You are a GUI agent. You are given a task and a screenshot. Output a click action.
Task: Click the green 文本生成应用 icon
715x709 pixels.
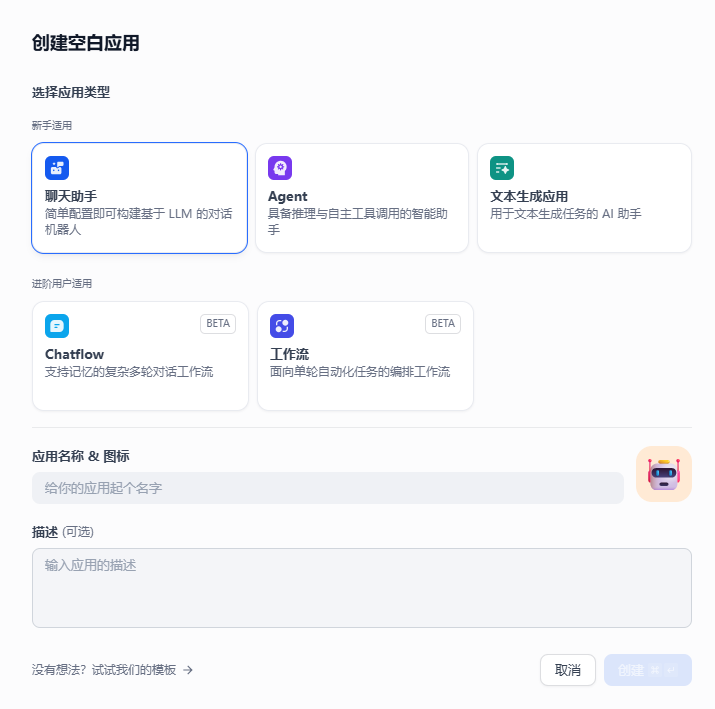[502, 168]
